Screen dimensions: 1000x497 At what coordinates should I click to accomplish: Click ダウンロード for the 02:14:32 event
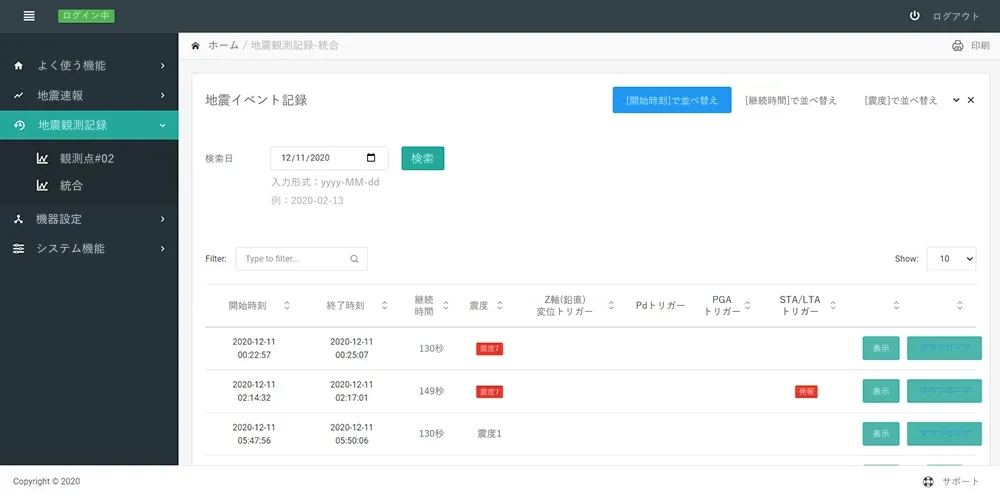tap(944, 391)
